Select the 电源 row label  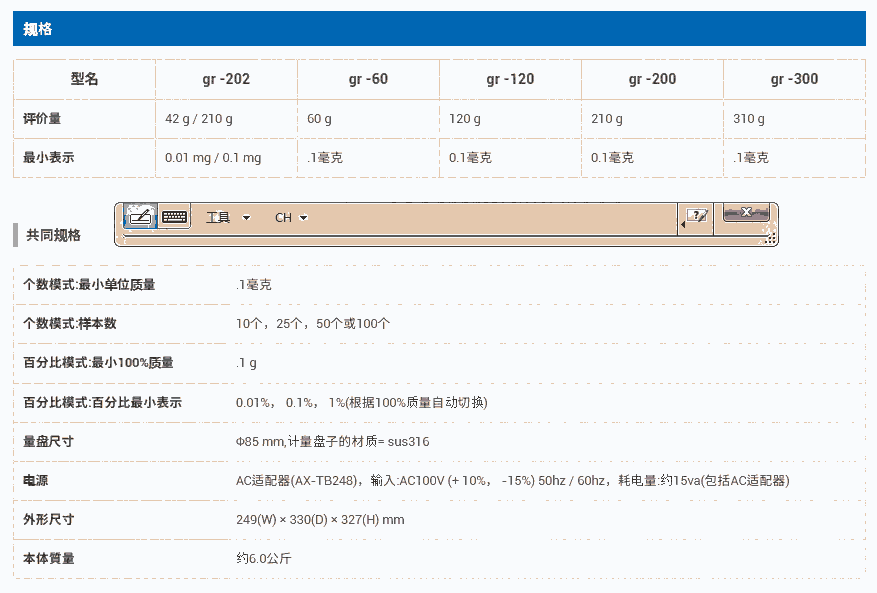[x=36, y=481]
